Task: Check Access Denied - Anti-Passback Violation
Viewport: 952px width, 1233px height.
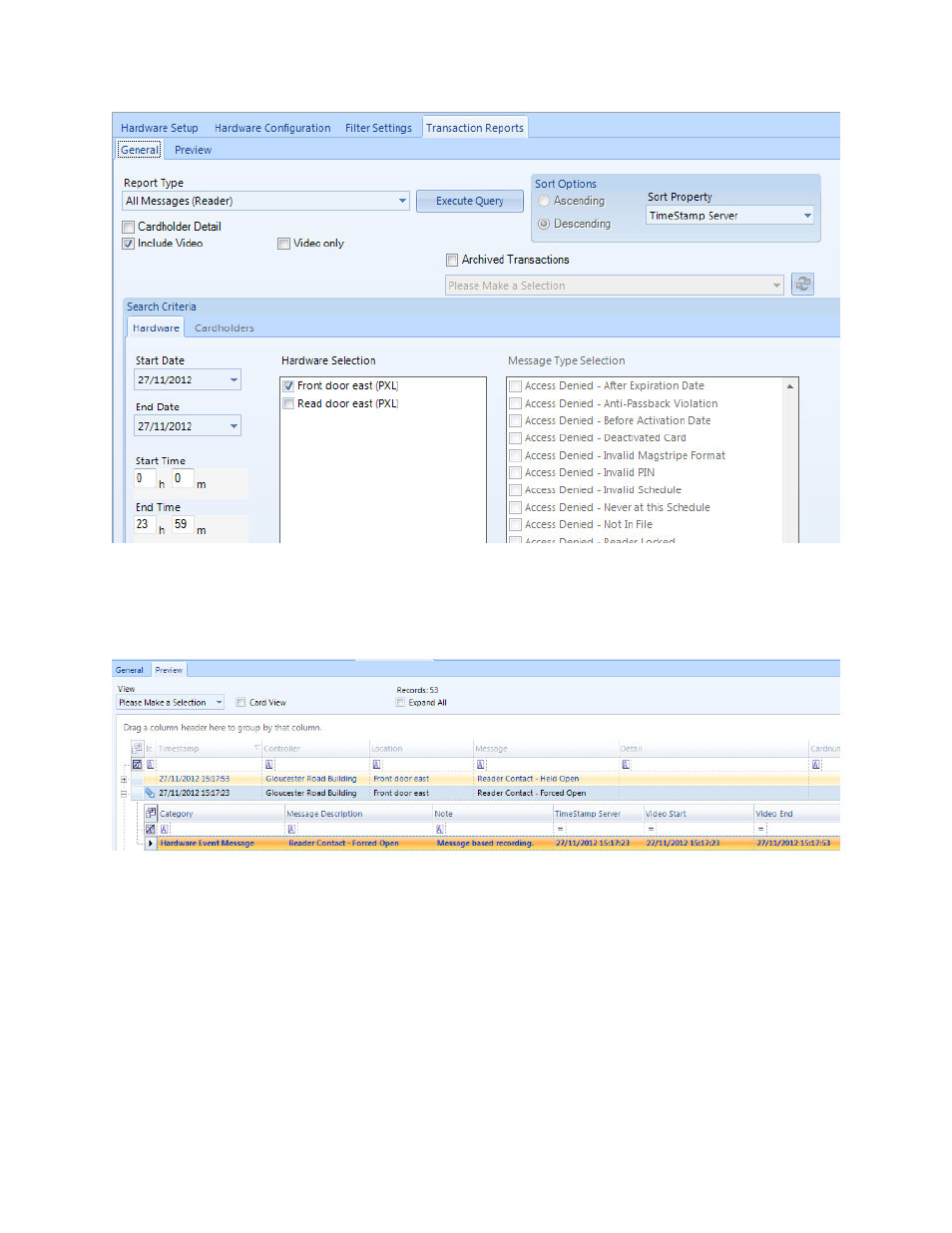Action: coord(515,404)
